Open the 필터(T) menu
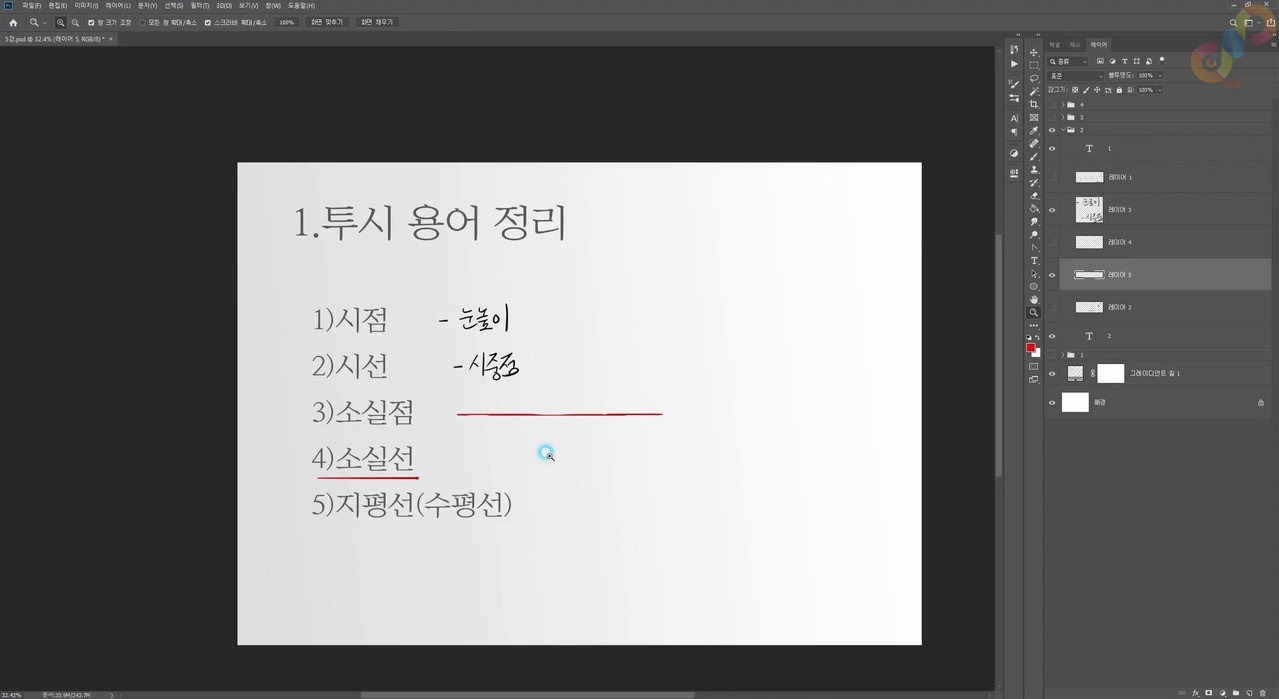The width and height of the screenshot is (1279, 699). click(199, 5)
